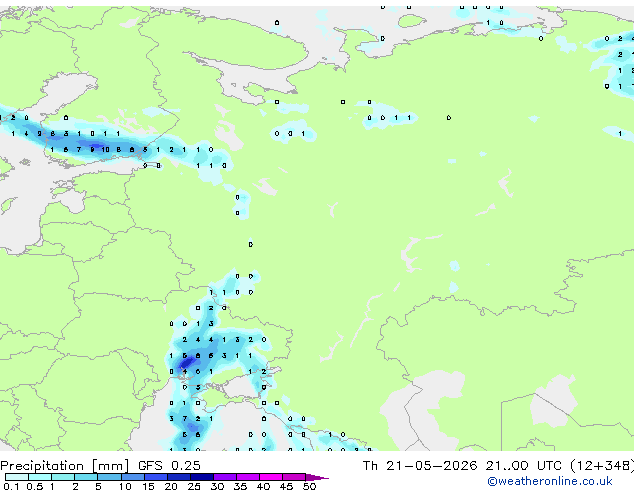634x490 pixels.
Task: Click the 'Th 21-05-2026' date text
Action: (x=420, y=466)
